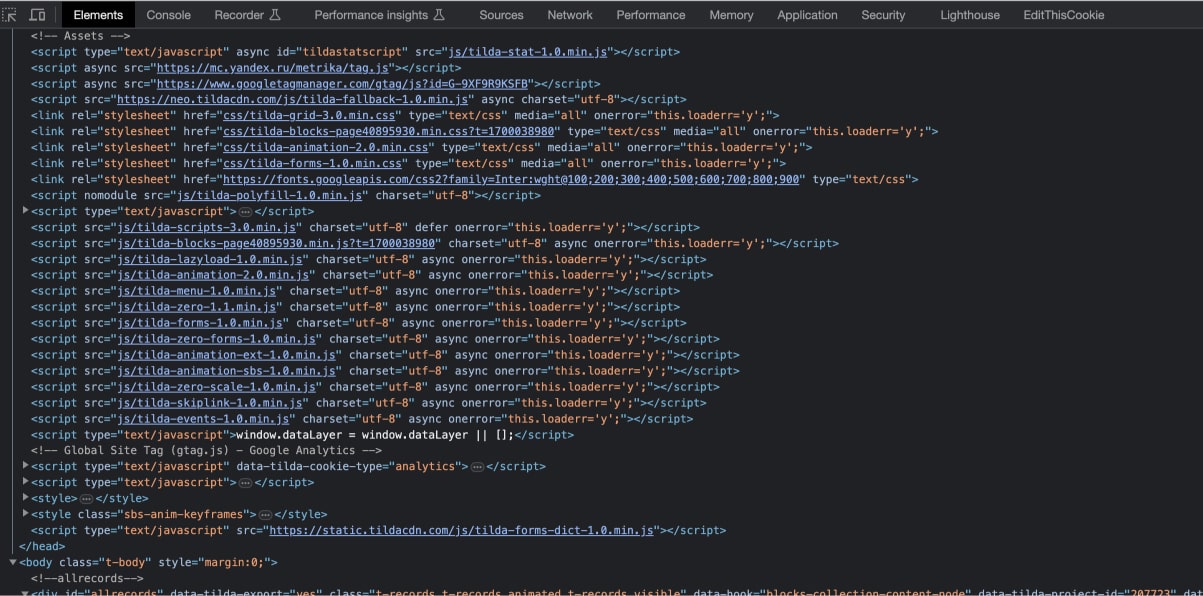
Task: Expand the collapsed script text/javascript node after polyfill
Action: tap(25, 211)
